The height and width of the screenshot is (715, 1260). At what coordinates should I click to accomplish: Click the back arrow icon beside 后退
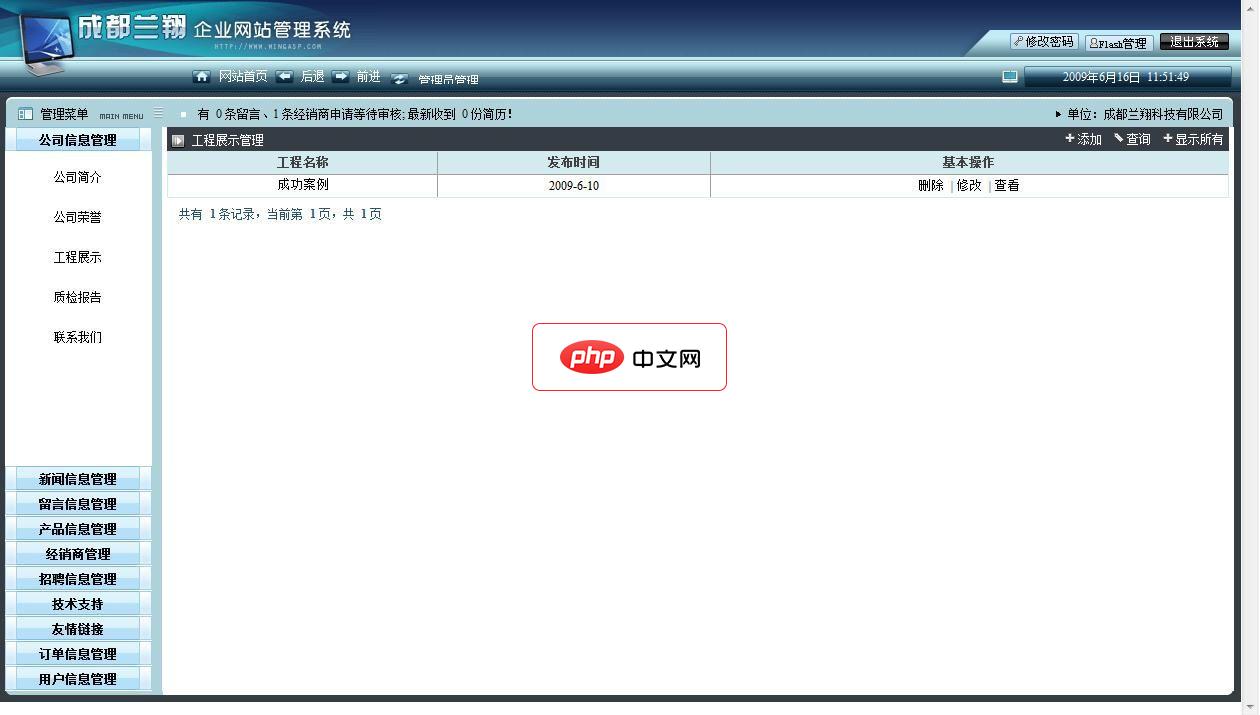click(x=285, y=76)
